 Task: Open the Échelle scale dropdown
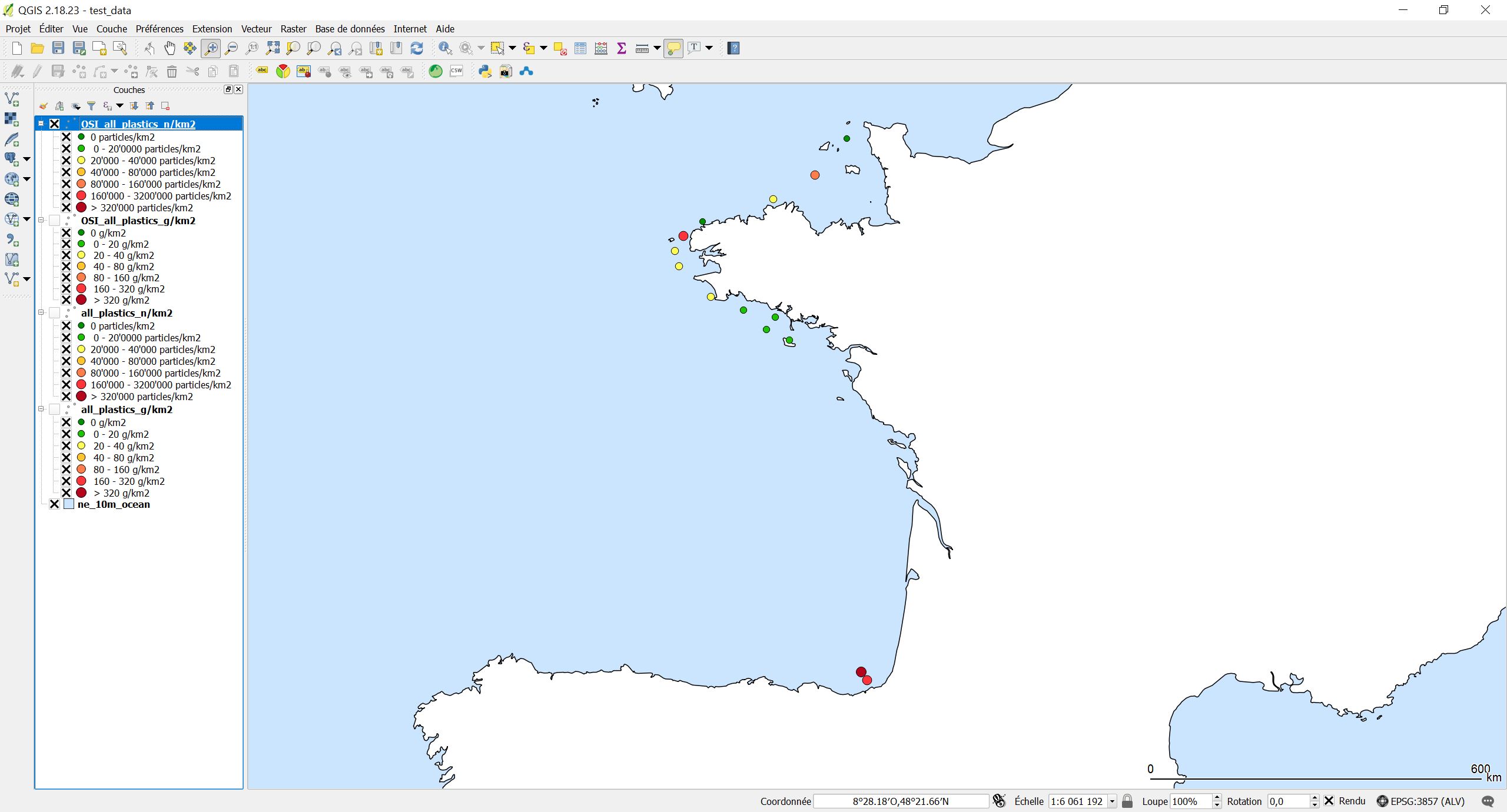pos(1112,801)
